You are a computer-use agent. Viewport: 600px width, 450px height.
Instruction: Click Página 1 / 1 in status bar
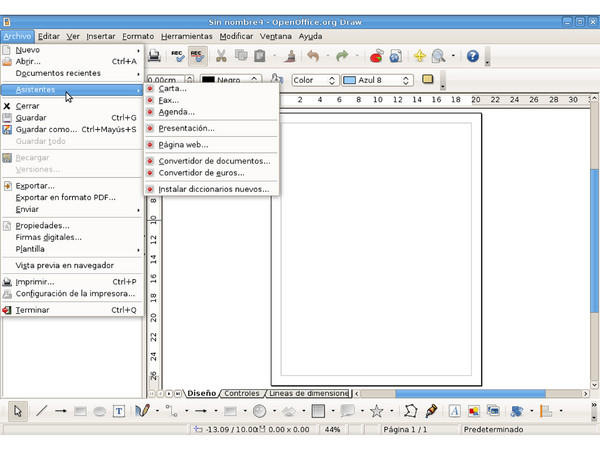click(405, 429)
